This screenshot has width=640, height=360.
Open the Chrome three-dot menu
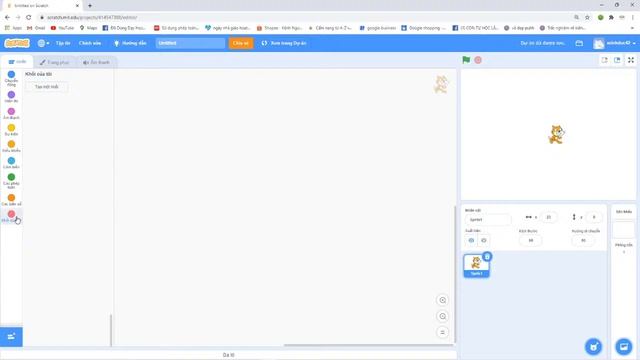pos(633,18)
